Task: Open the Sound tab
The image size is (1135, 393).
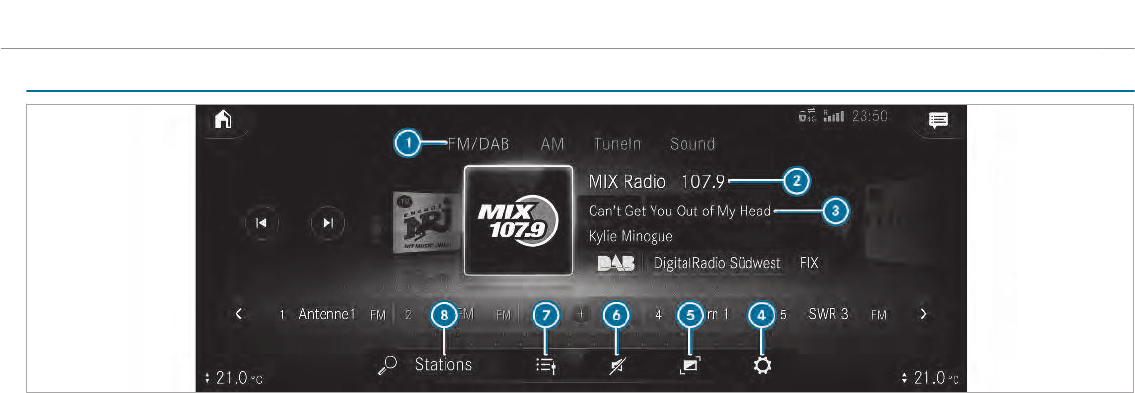Action: [693, 144]
